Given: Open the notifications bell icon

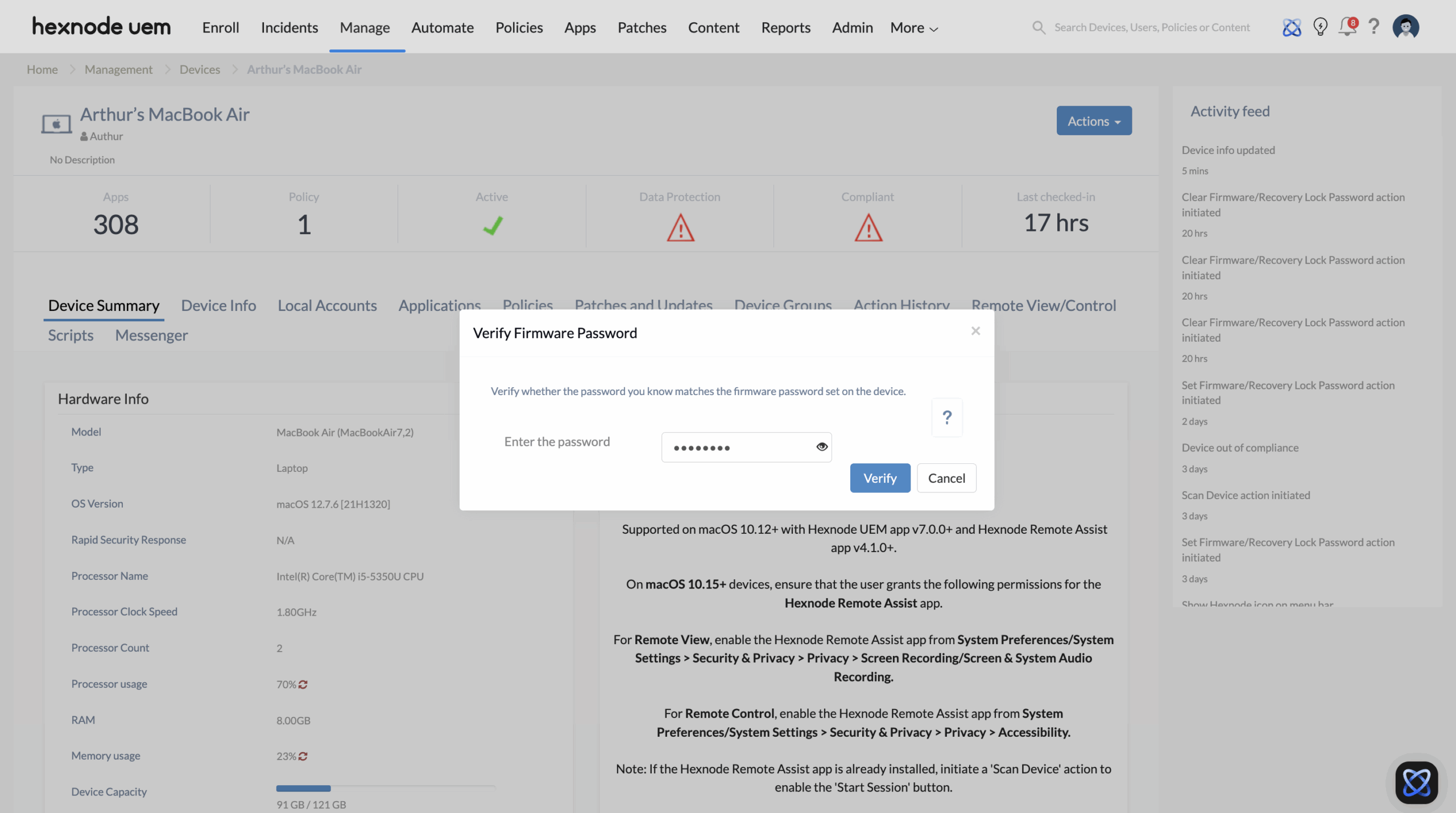Looking at the screenshot, I should pyautogui.click(x=1347, y=27).
